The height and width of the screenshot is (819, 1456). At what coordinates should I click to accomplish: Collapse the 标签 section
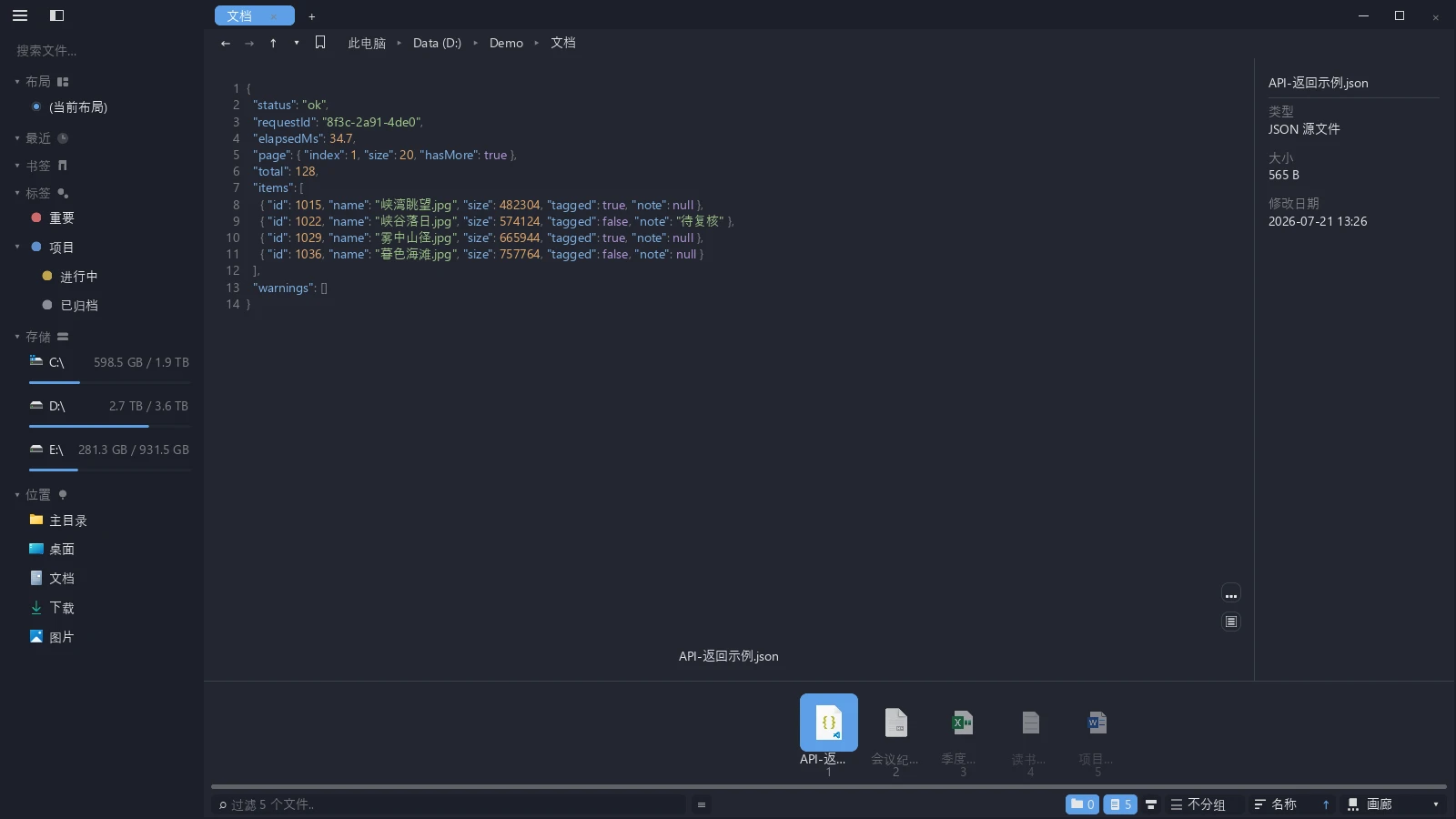click(x=17, y=193)
